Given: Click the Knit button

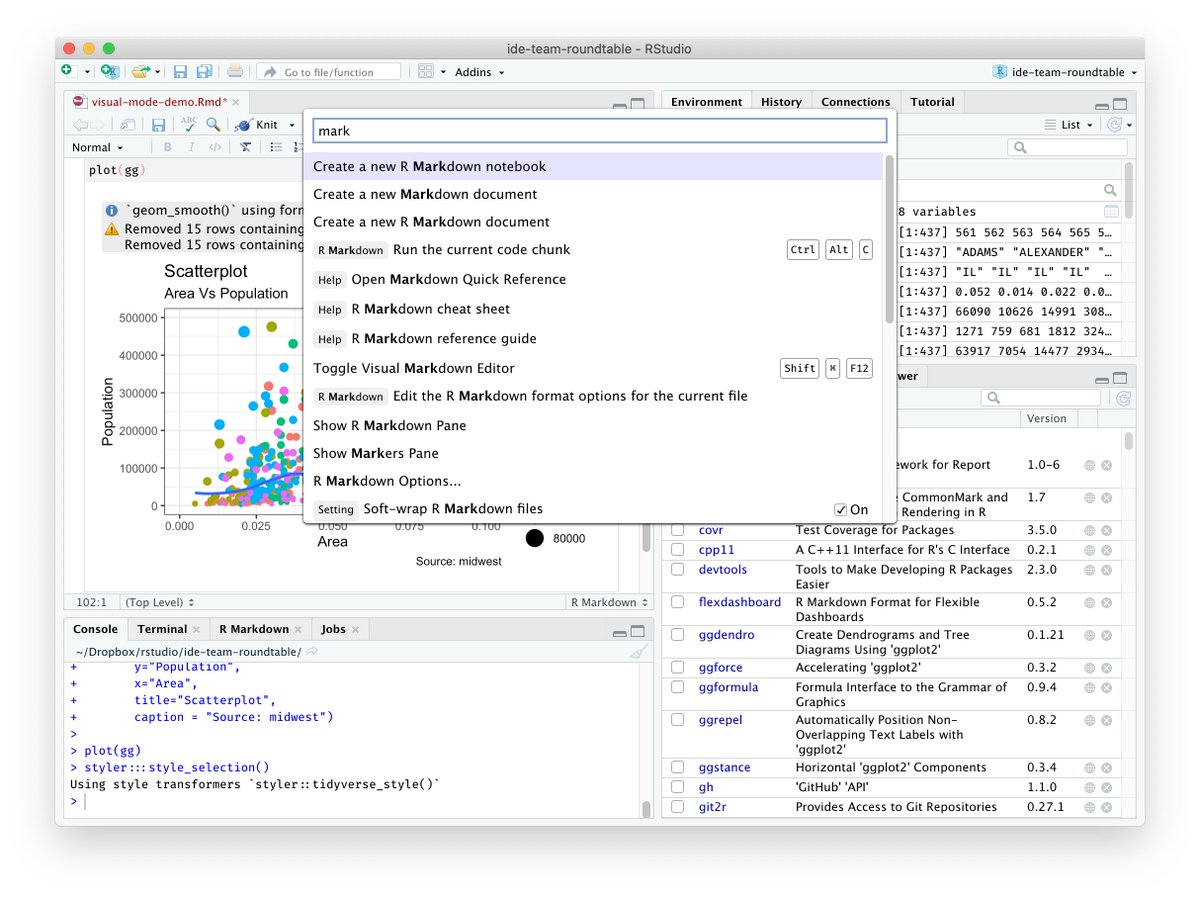Looking at the screenshot, I should [258, 125].
